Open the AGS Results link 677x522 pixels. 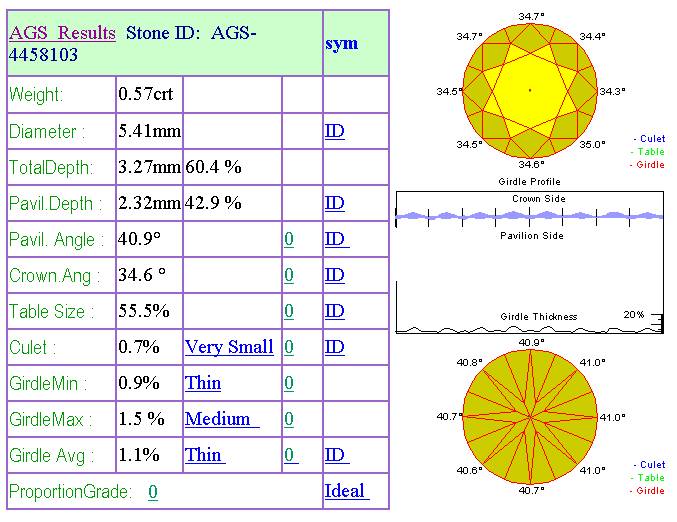[63, 33]
